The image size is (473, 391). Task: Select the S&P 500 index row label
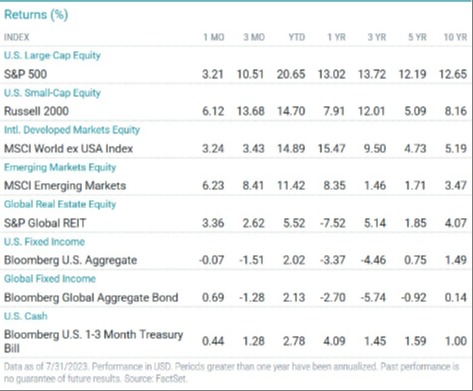coord(25,74)
